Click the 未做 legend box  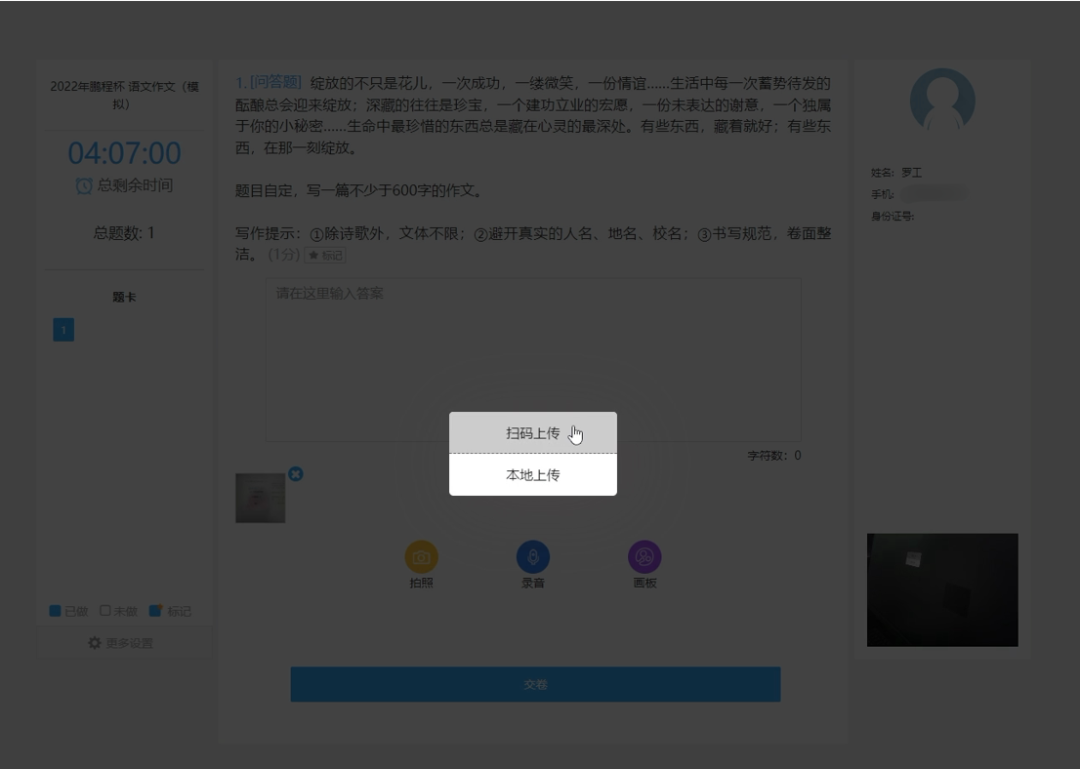click(105, 611)
